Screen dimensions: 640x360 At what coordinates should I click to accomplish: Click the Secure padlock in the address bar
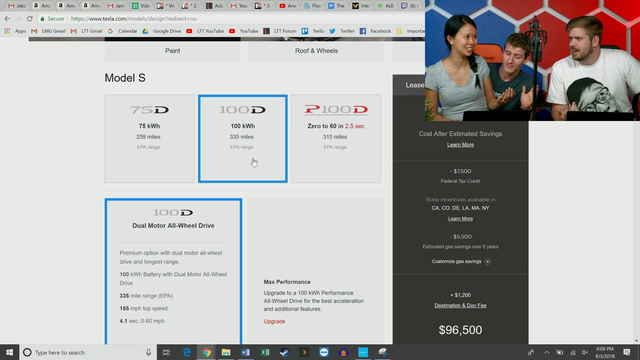pyautogui.click(x=42, y=19)
